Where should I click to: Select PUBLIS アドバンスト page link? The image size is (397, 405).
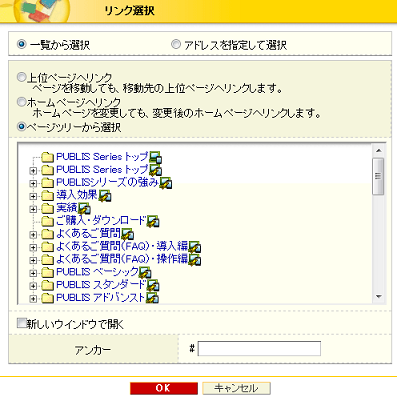click(x=100, y=297)
